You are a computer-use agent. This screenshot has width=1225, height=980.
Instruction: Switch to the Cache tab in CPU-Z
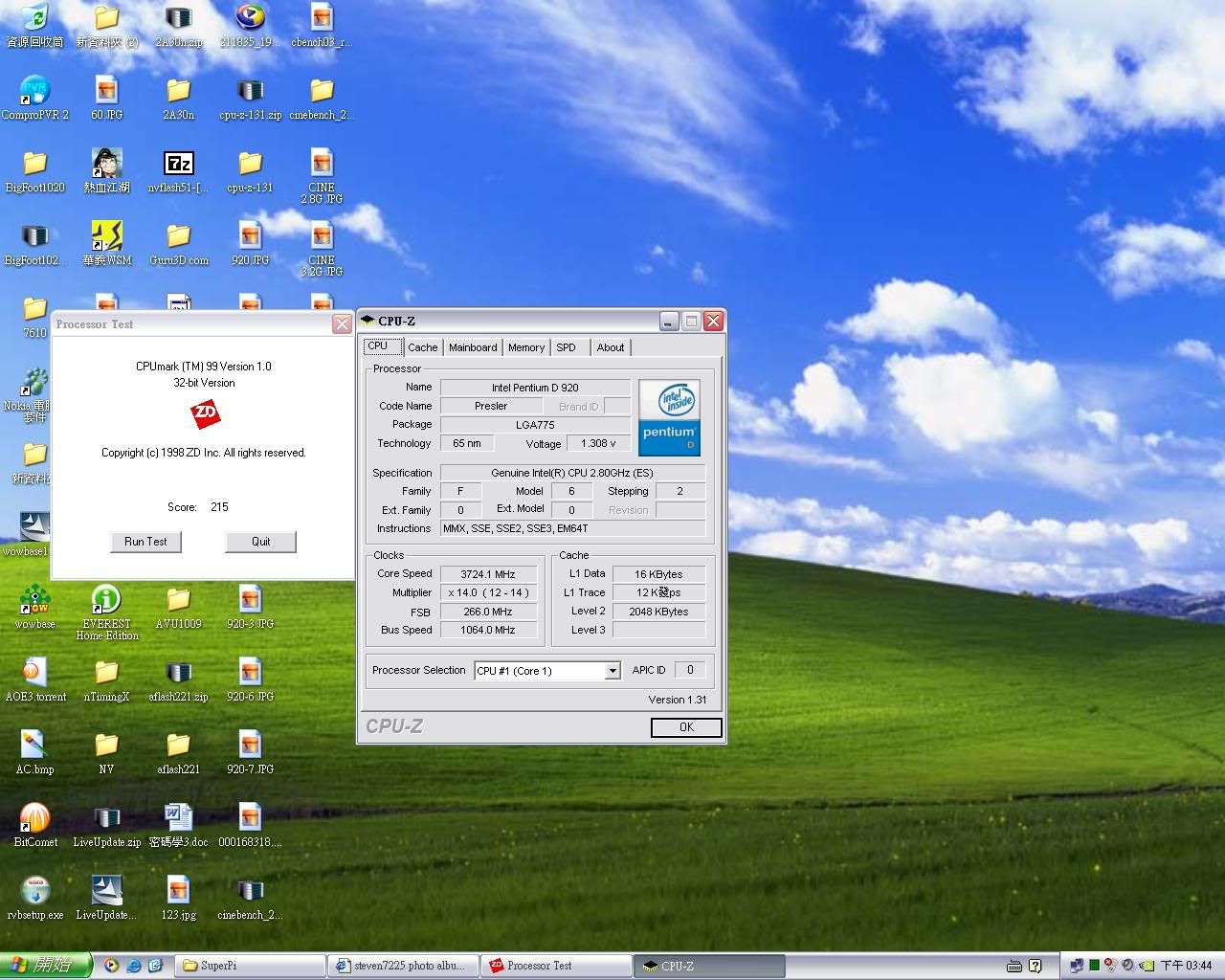(422, 347)
